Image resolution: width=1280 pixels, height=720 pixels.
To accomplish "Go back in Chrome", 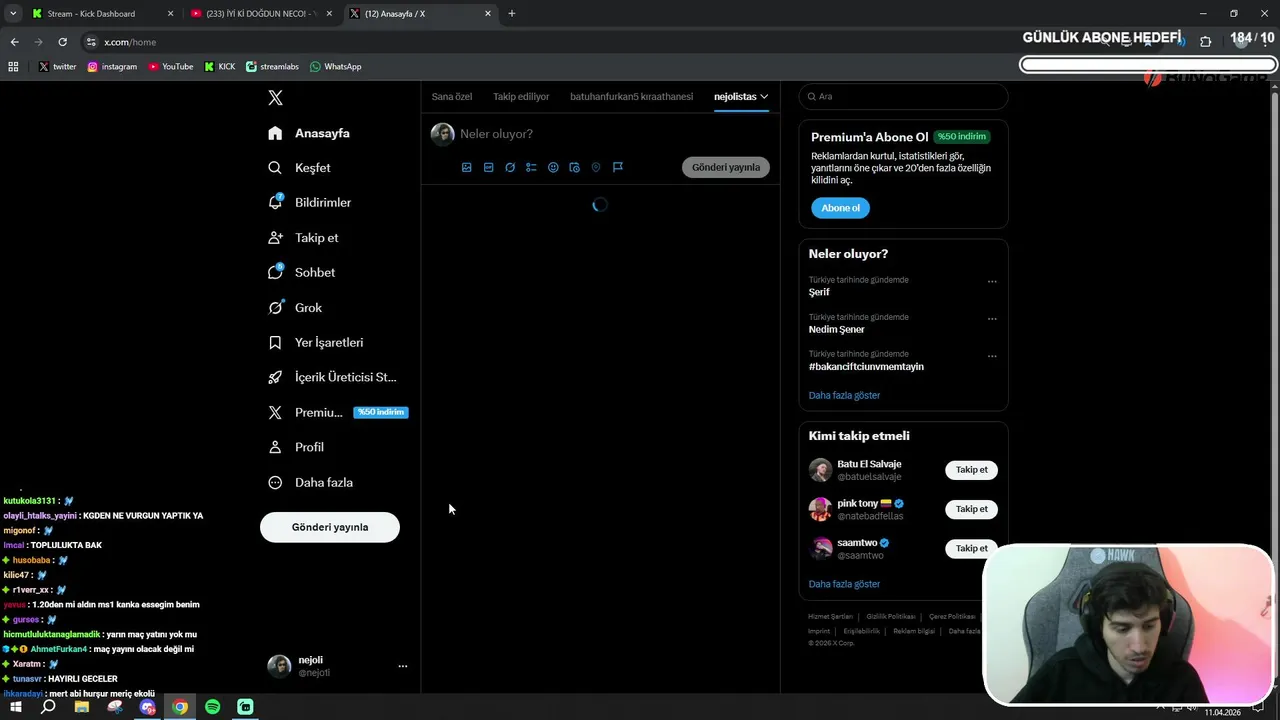I will coord(14,42).
